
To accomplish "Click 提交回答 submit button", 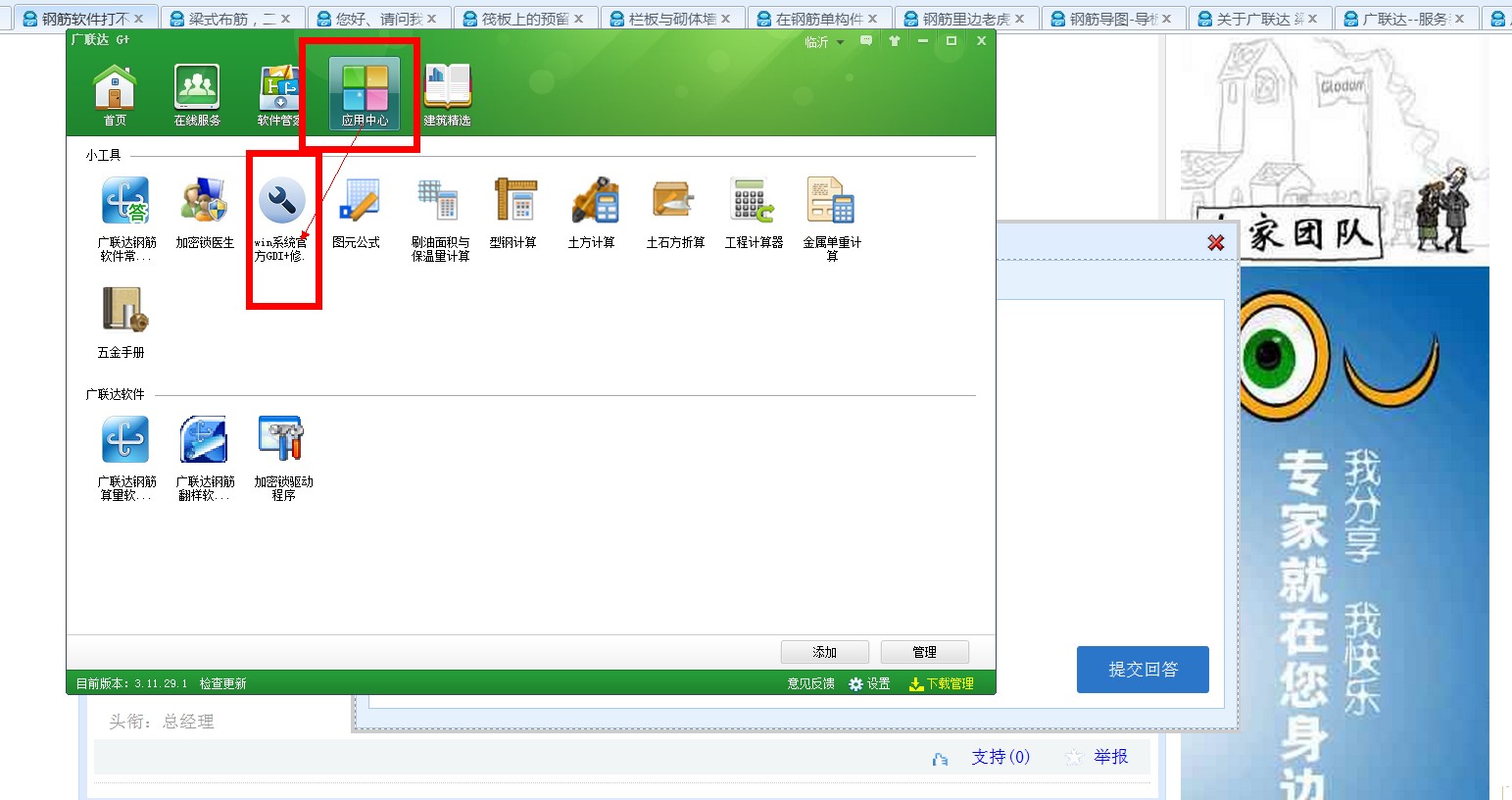I will (x=1143, y=670).
